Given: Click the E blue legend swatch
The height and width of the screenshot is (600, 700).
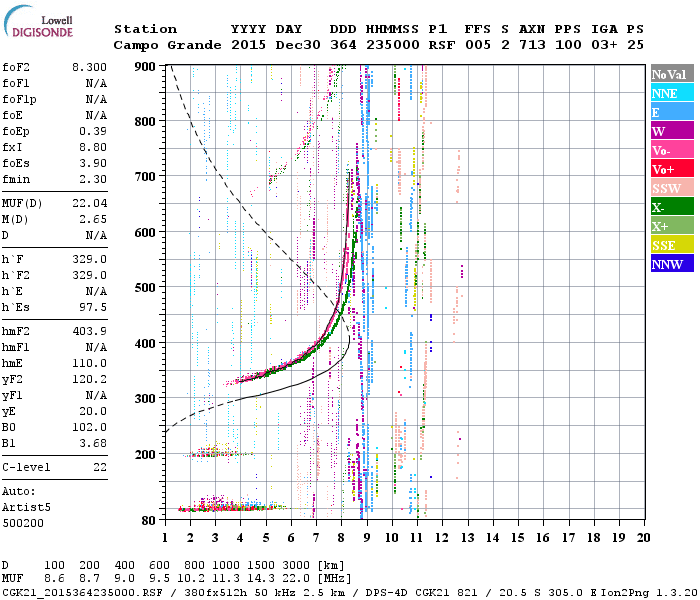Looking at the screenshot, I should (672, 112).
